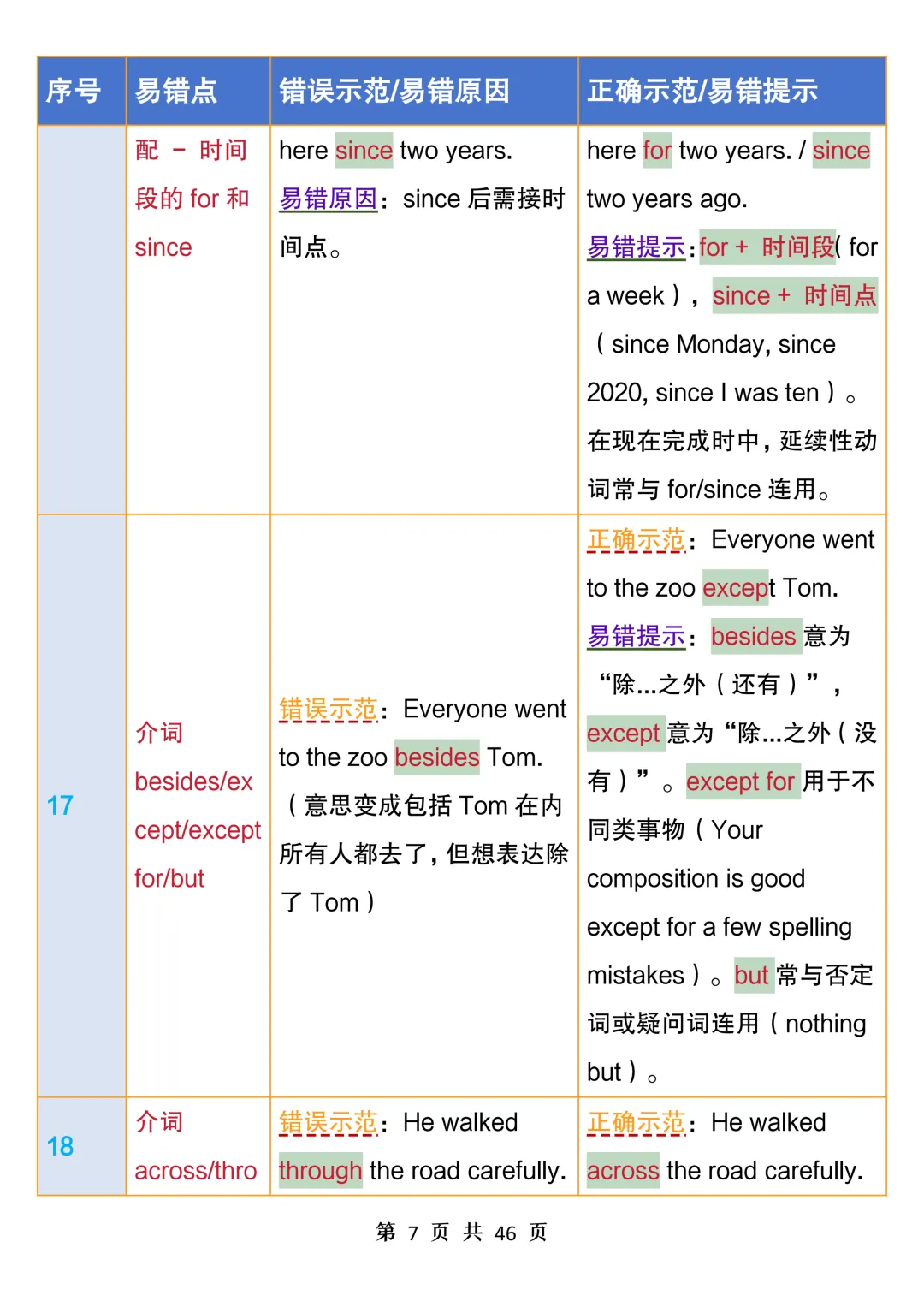Viewport: 924px width, 1307px height.
Task: Click page footer '第 7 页 共 46 页'
Action: [x=462, y=1233]
